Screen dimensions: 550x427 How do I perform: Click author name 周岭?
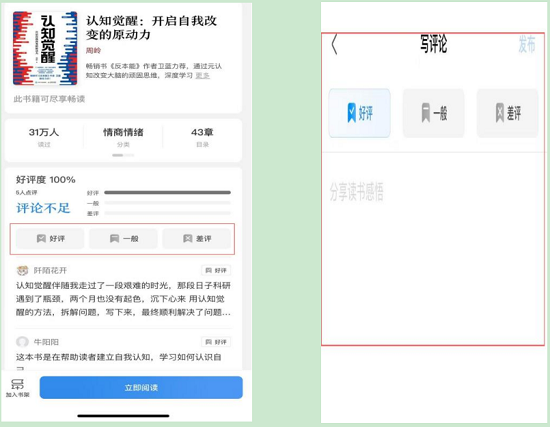point(93,51)
